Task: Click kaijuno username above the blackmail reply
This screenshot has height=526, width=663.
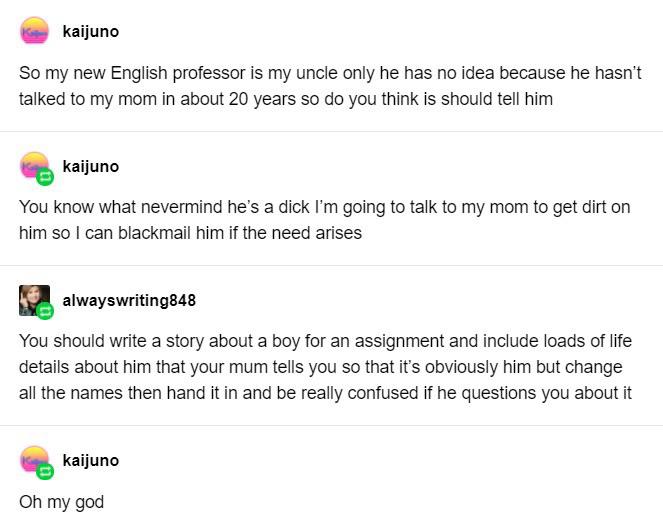Action: click(90, 166)
